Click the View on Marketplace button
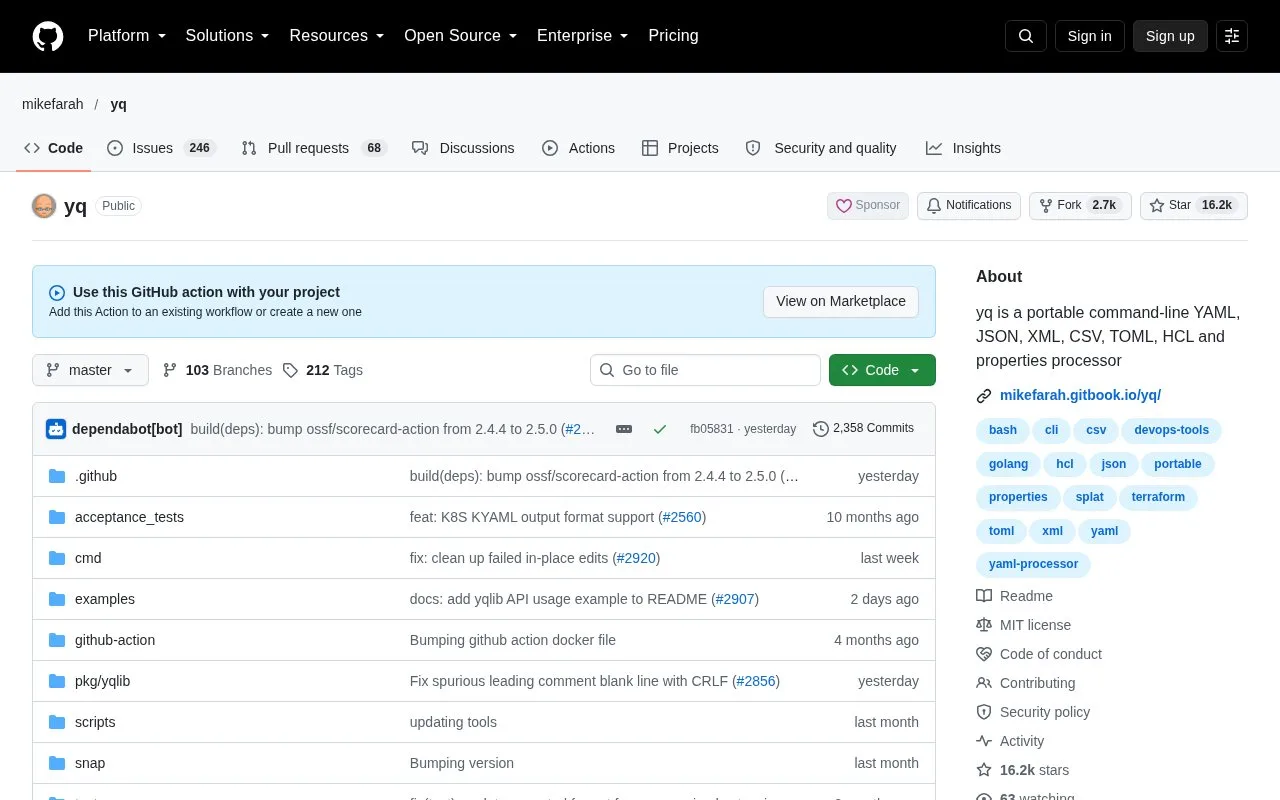The height and width of the screenshot is (800, 1280). [841, 301]
